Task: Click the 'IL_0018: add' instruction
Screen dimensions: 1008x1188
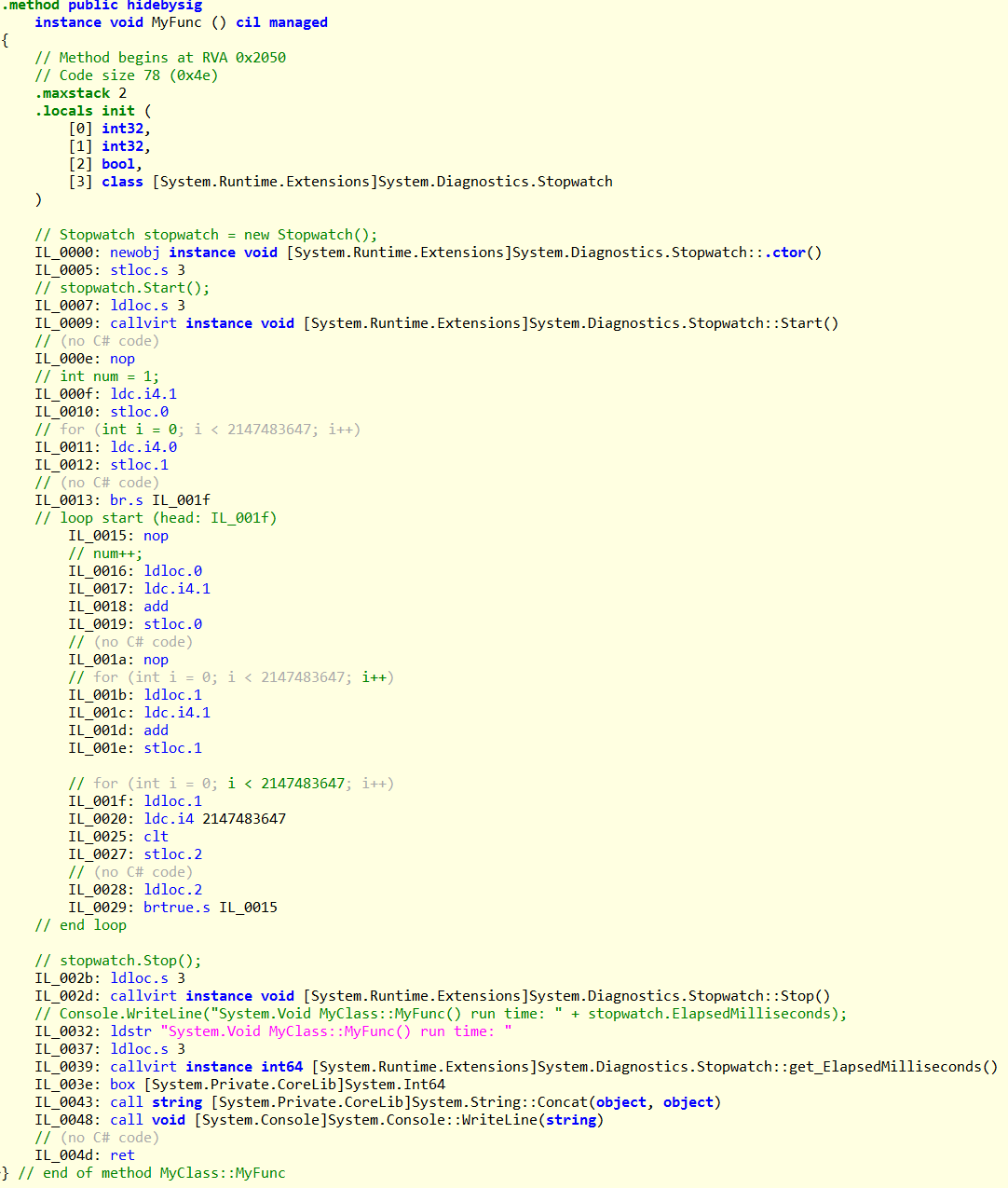Action: coord(118,607)
